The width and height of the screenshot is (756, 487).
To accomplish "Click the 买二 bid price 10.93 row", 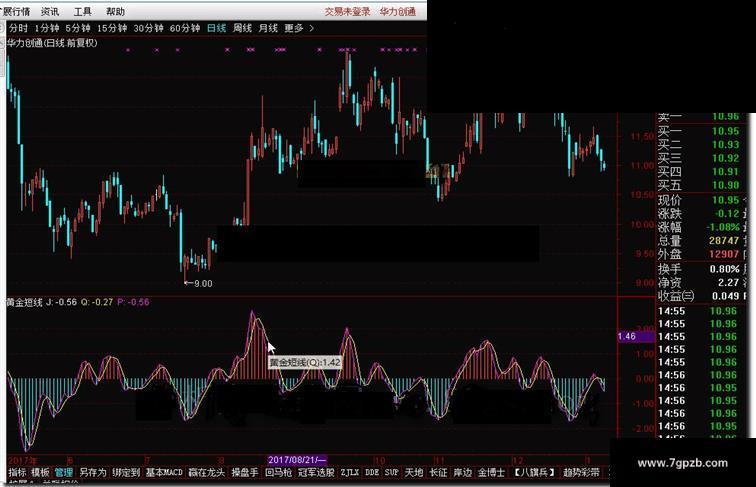I will 699,145.
